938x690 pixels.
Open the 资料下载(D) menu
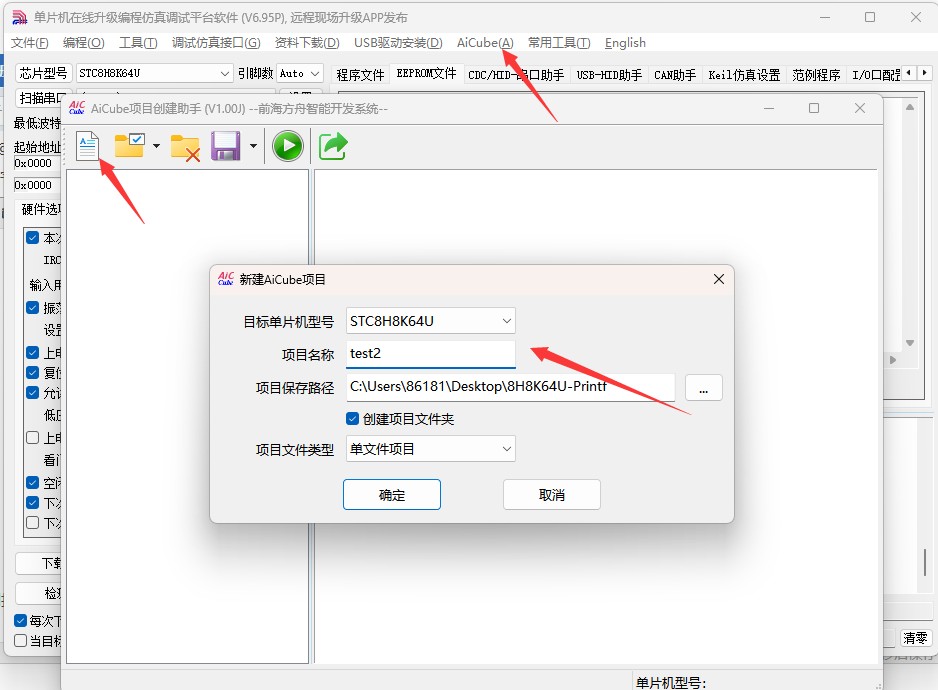click(x=307, y=42)
